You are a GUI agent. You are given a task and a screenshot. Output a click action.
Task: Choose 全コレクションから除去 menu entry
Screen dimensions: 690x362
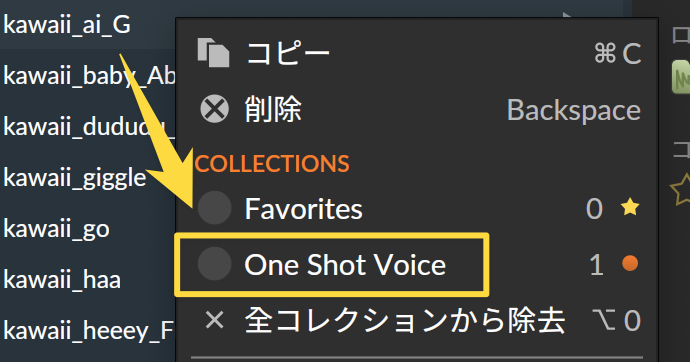tap(417, 320)
